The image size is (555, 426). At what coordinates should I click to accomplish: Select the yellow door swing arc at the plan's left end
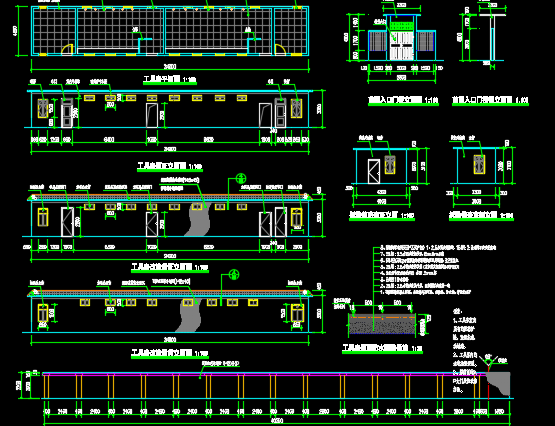(67, 50)
